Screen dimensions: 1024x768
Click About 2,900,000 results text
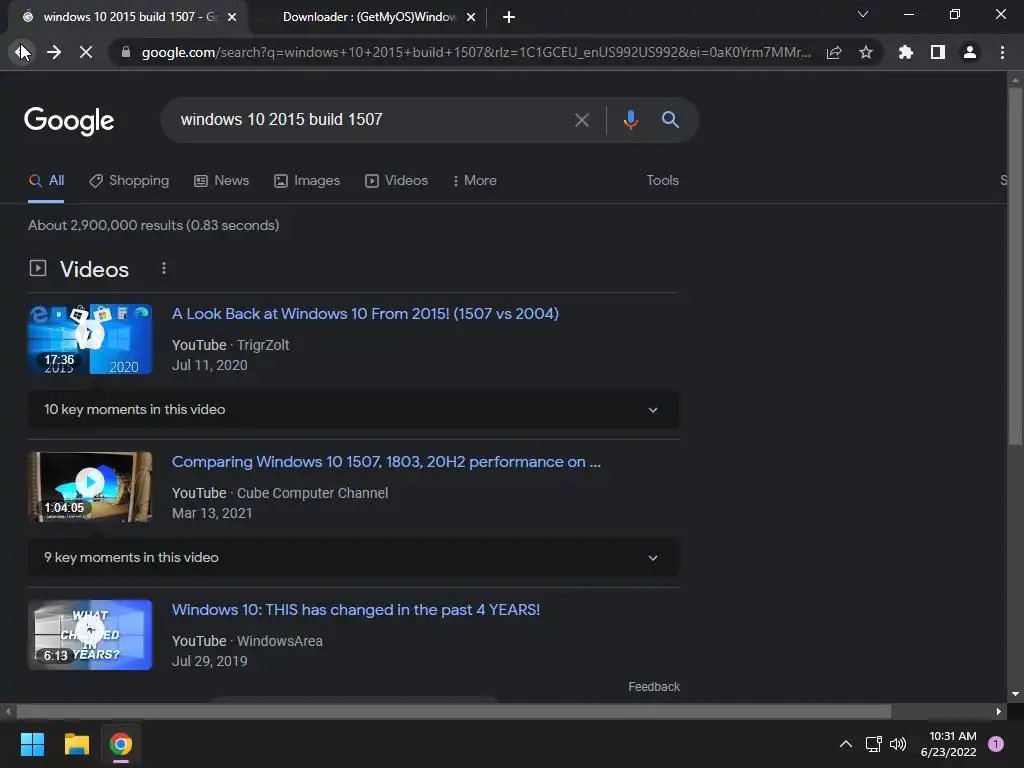[153, 225]
